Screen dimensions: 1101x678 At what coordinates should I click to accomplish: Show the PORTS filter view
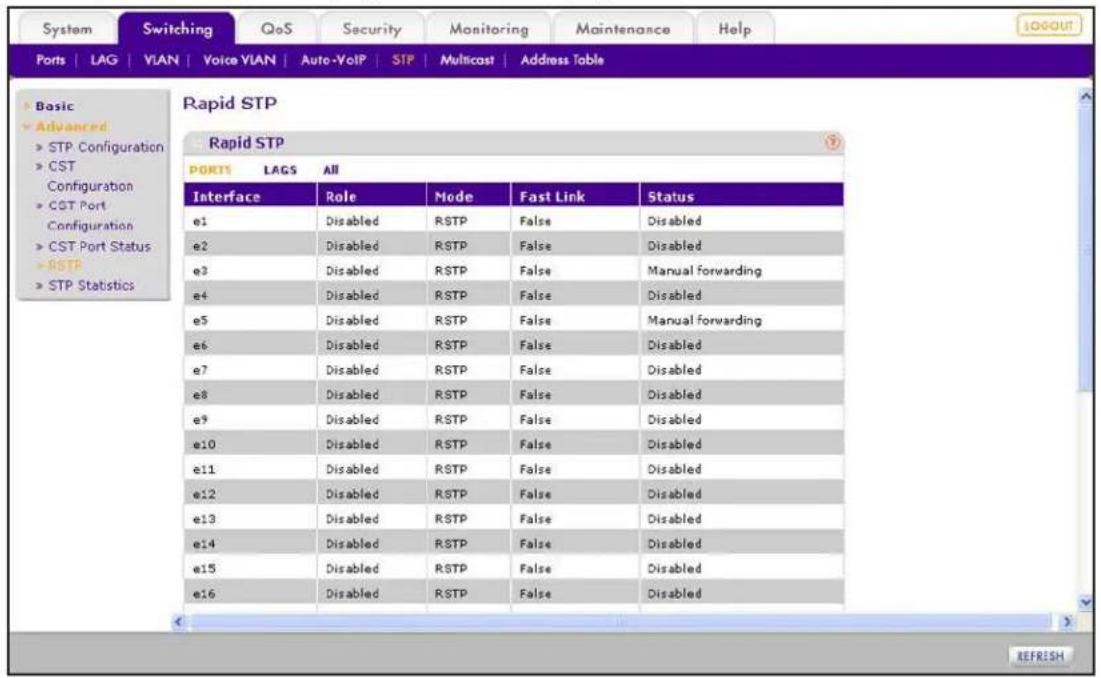[x=210, y=170]
